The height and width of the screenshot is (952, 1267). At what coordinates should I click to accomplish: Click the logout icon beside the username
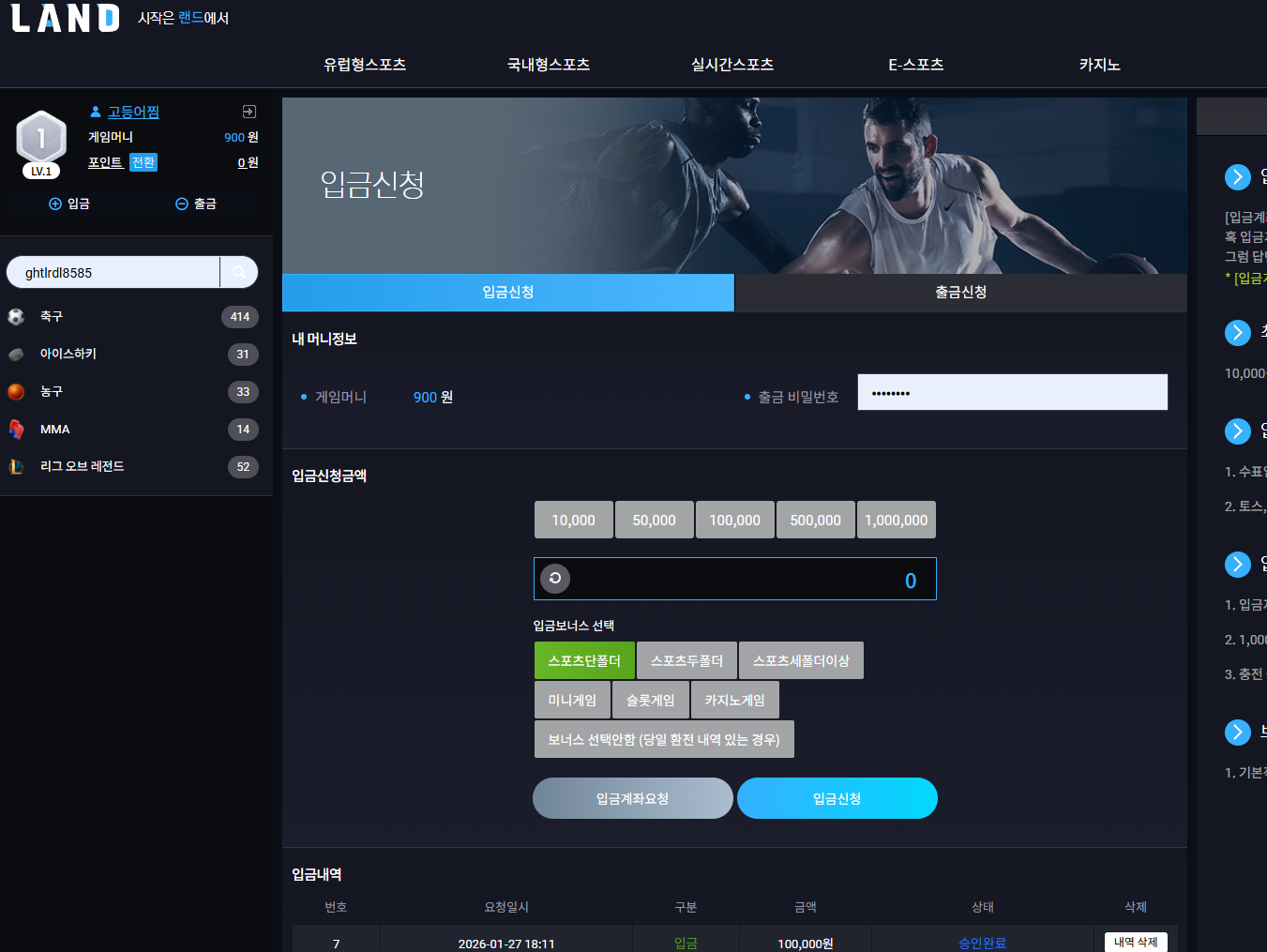[x=249, y=112]
